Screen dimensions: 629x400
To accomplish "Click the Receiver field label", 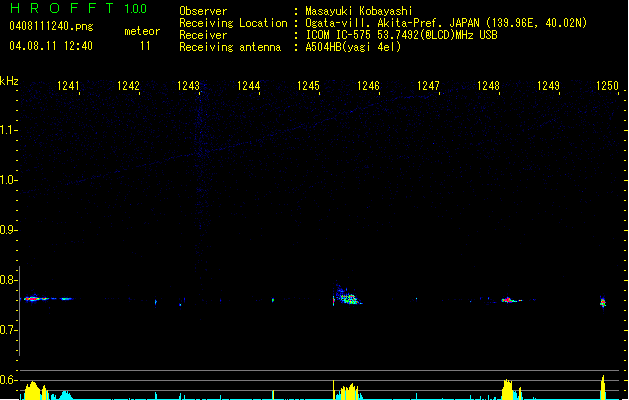I will tap(203, 35).
